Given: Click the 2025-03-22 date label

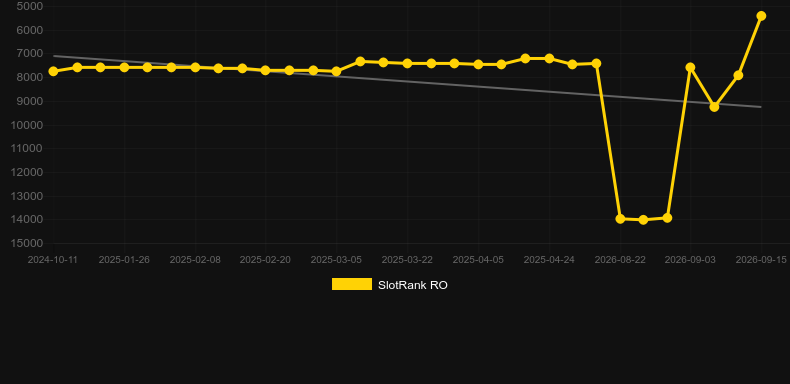Looking at the screenshot, I should pos(407,260).
